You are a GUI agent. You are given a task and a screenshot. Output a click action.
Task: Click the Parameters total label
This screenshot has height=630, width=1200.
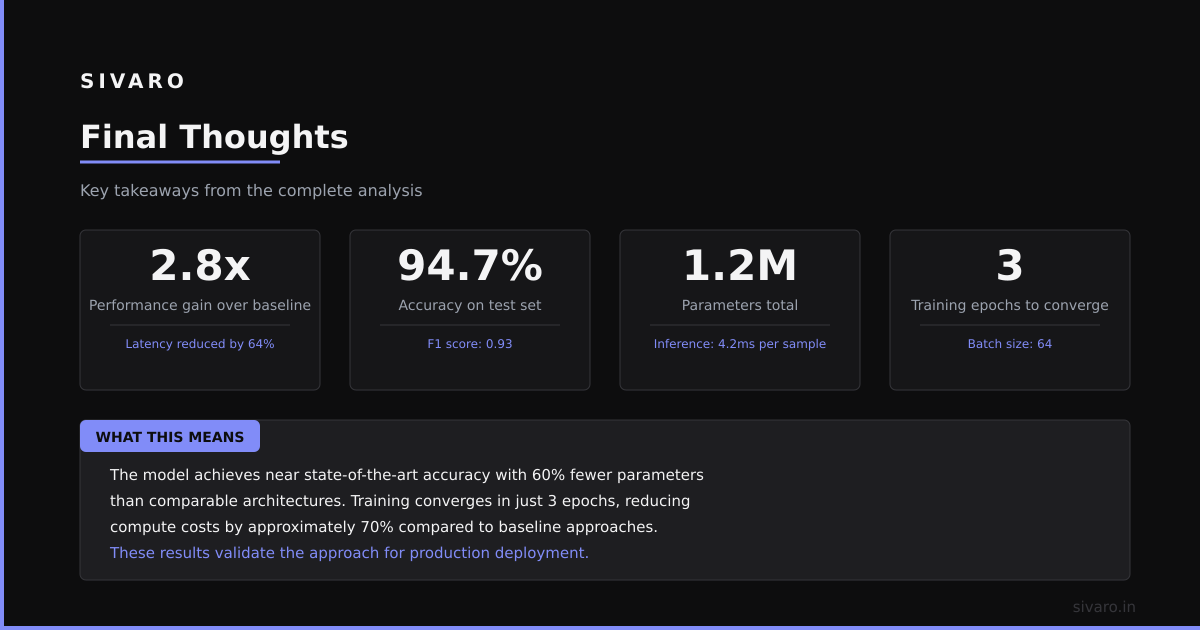[740, 306]
